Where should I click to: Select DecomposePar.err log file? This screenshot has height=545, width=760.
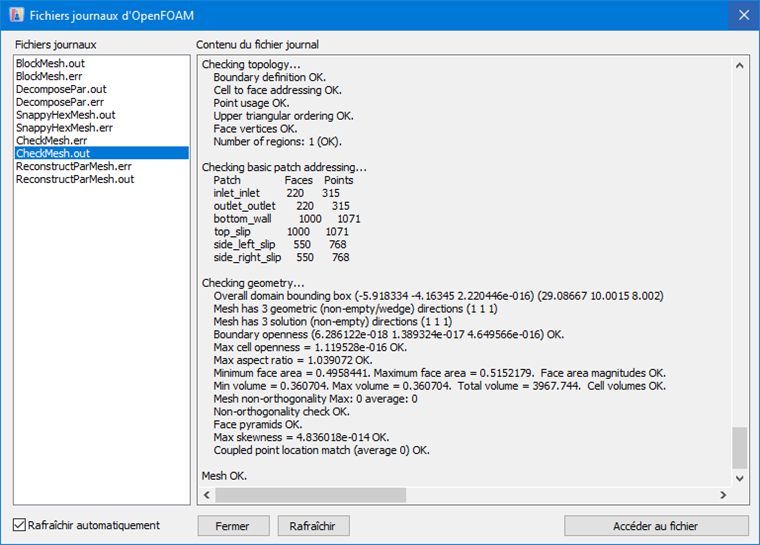tap(60, 102)
